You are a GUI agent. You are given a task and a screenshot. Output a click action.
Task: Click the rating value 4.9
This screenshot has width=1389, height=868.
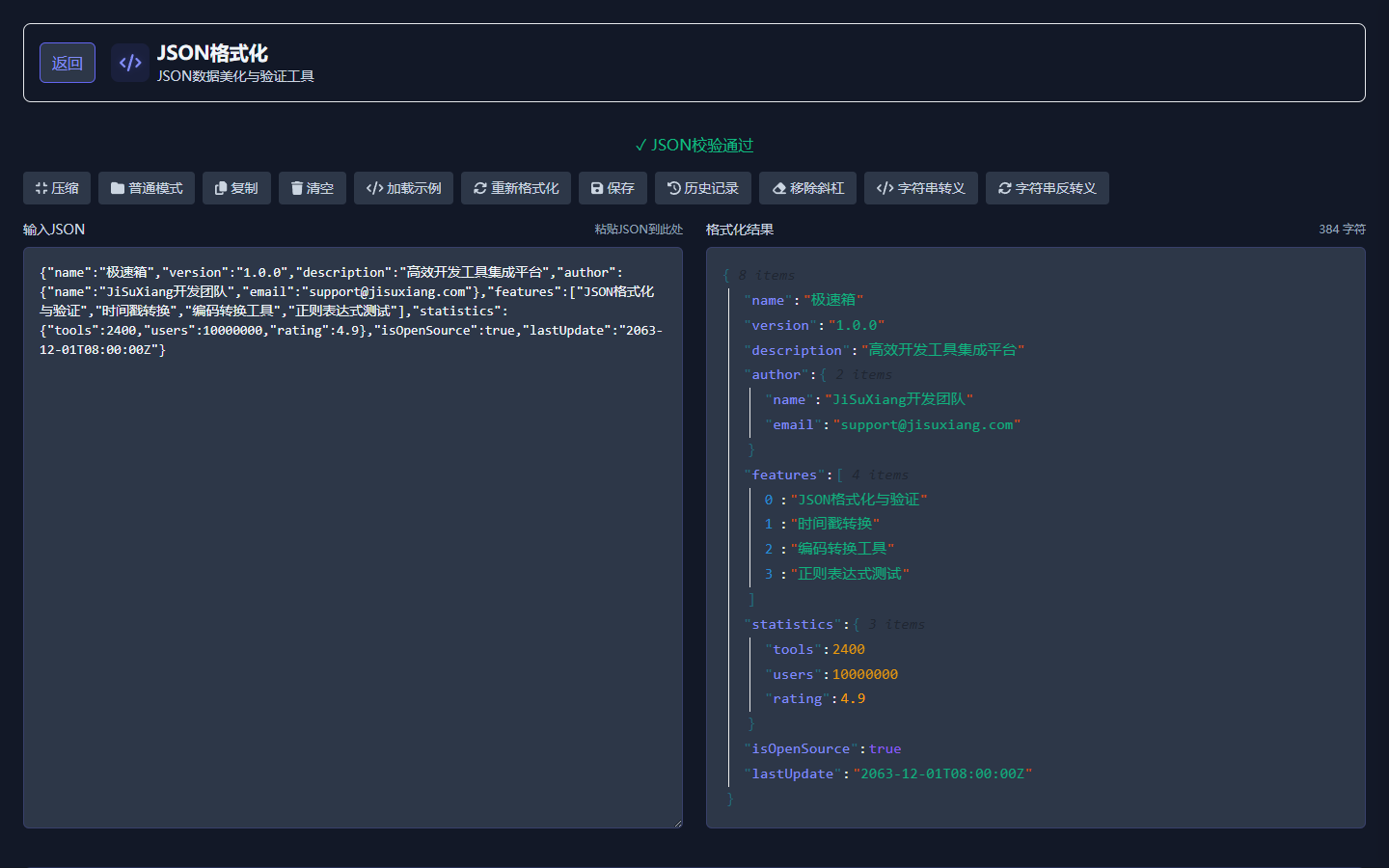click(x=853, y=698)
